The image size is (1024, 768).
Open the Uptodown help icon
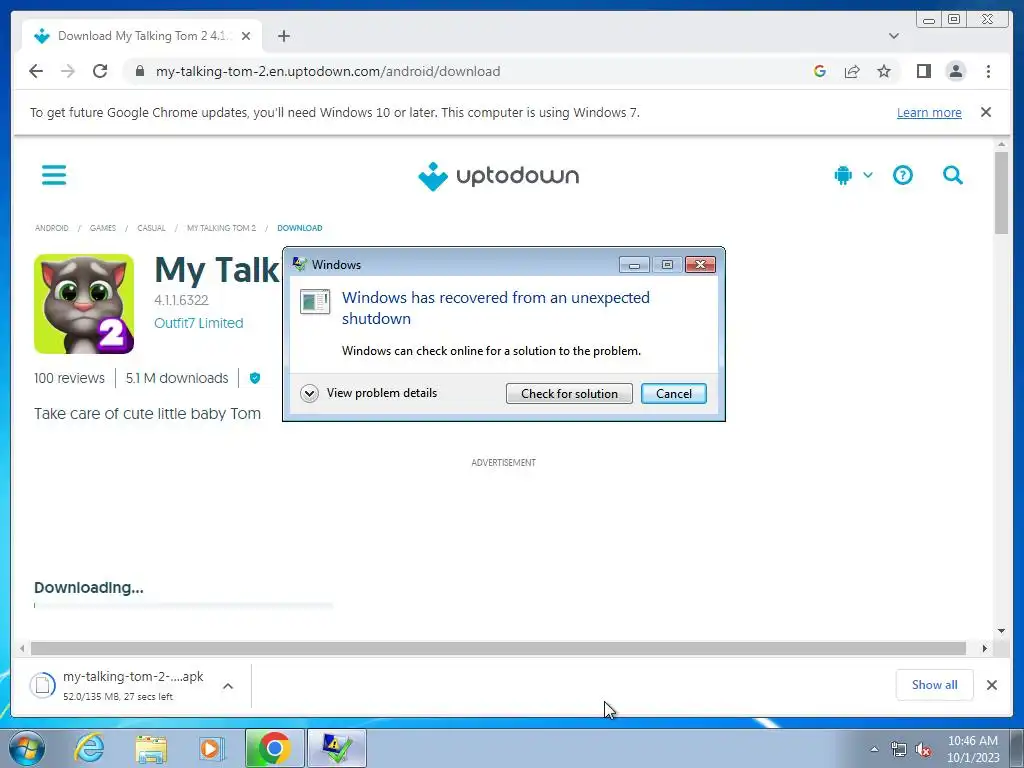click(903, 175)
